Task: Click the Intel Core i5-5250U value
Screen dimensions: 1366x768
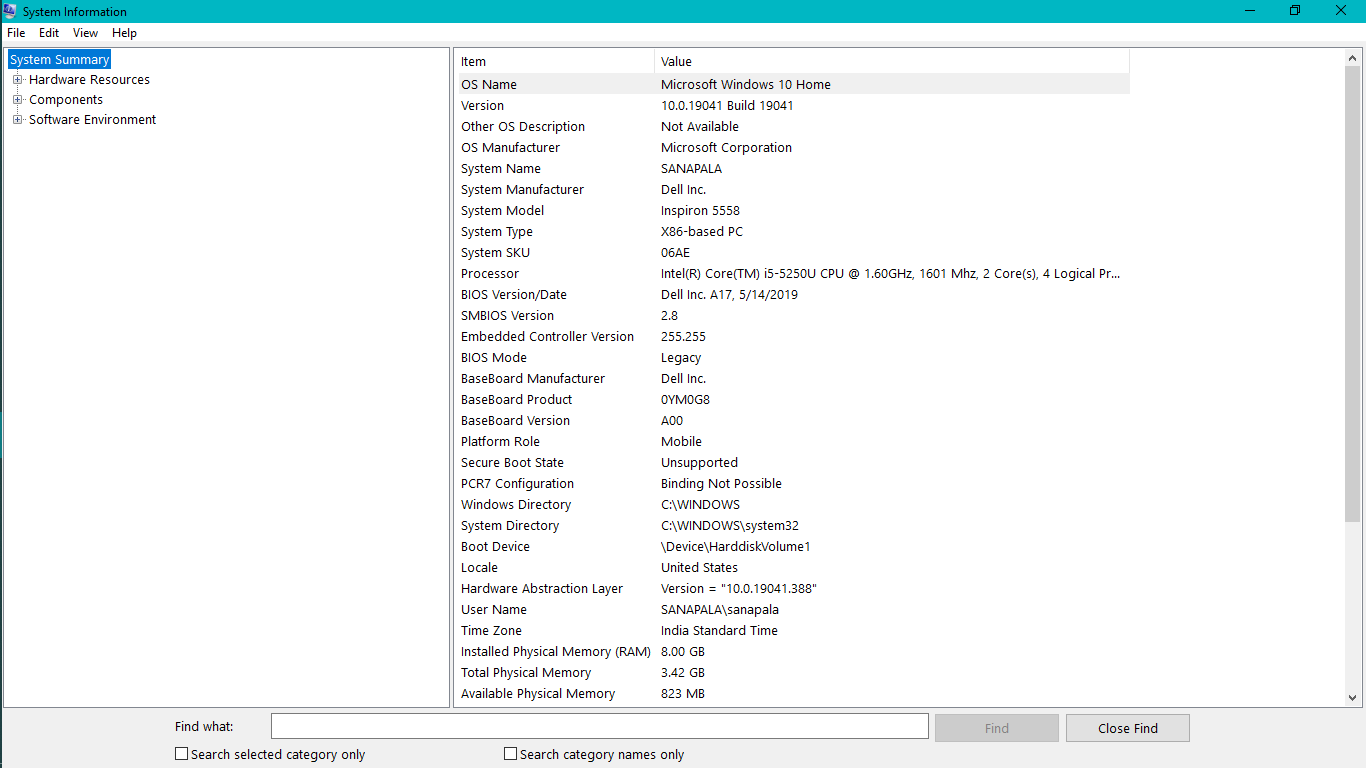Action: 891,274
